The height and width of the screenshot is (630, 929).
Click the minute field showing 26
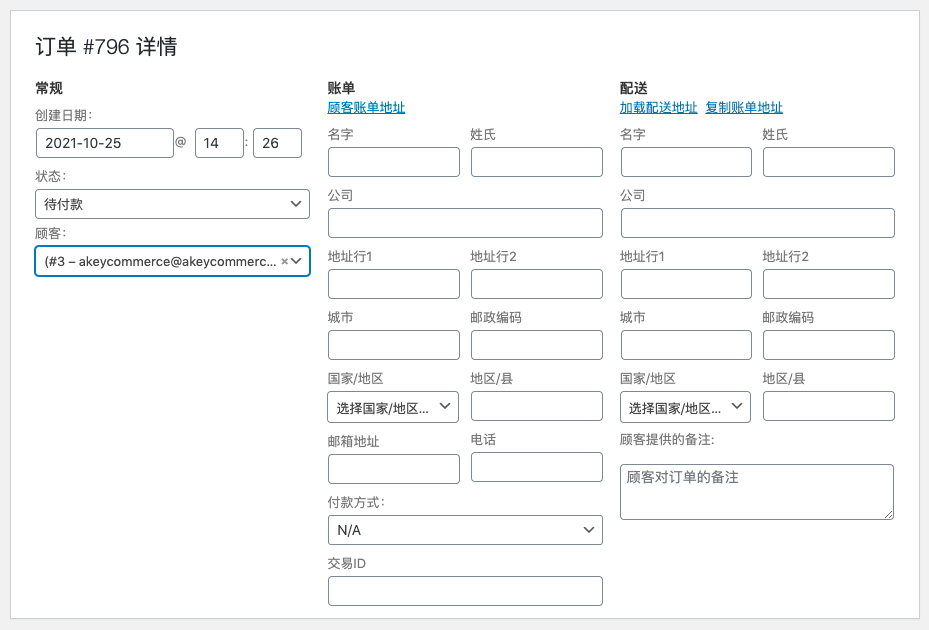pyautogui.click(x=277, y=143)
